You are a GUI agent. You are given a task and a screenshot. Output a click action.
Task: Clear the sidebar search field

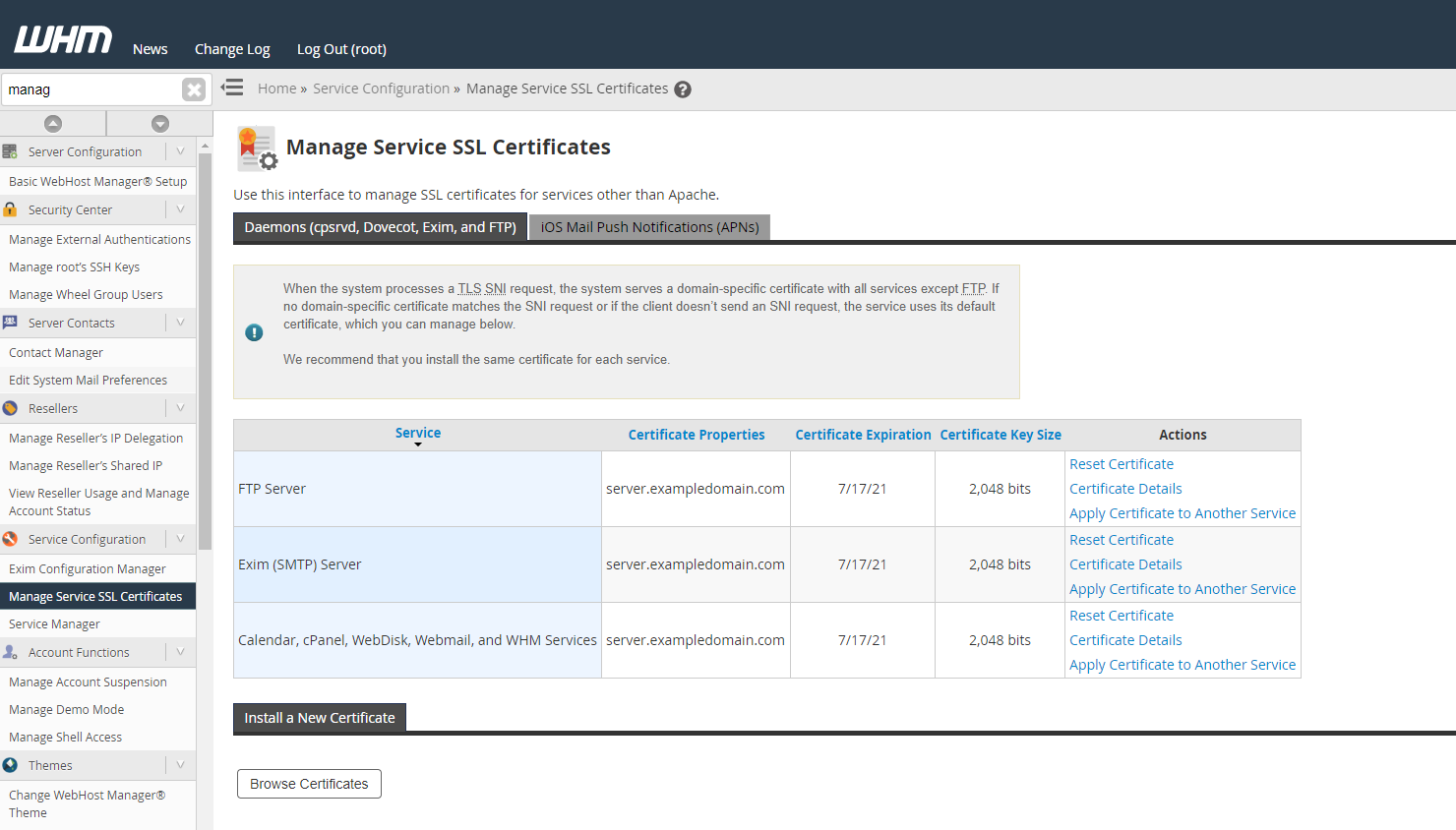point(194,89)
